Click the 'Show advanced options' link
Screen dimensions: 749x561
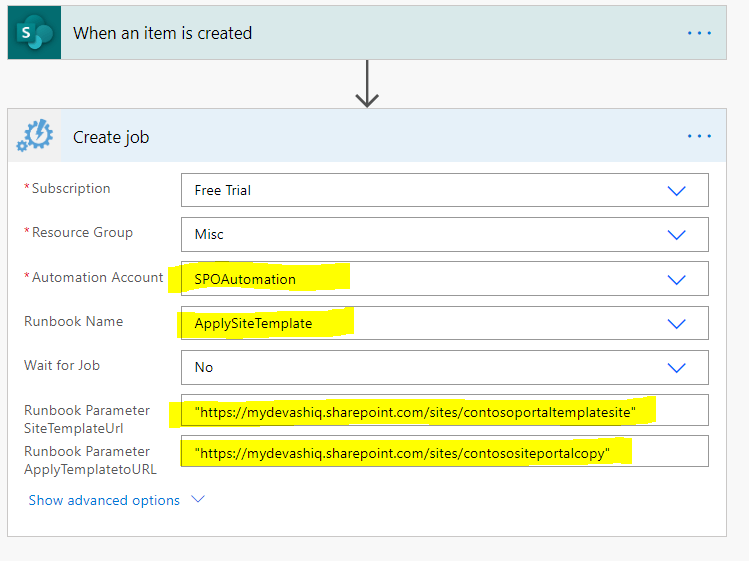pos(104,500)
